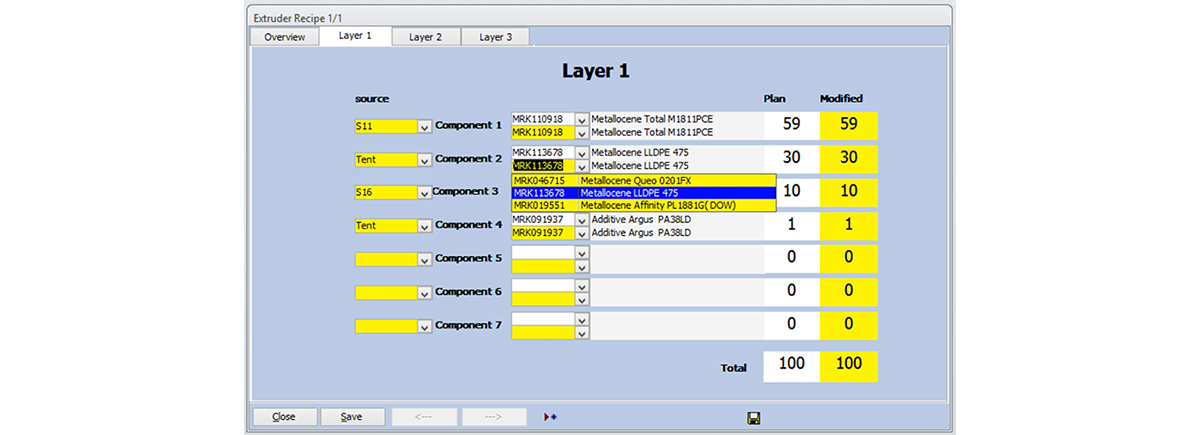1200x435 pixels.
Task: Open source dropdown for Component 1 (S11)
Action: pos(424,127)
